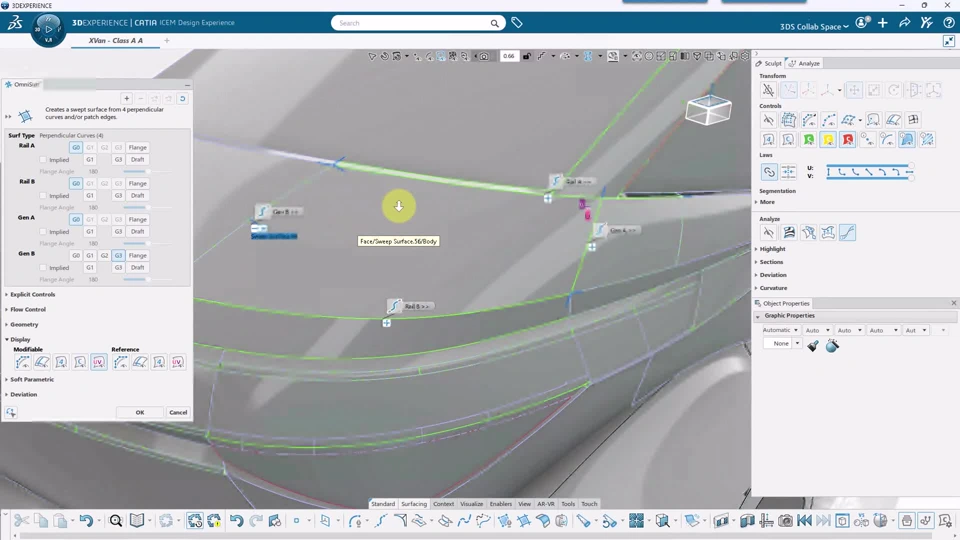Click Cancel in OmniSurf dialog
The image size is (960, 540).
(178, 413)
